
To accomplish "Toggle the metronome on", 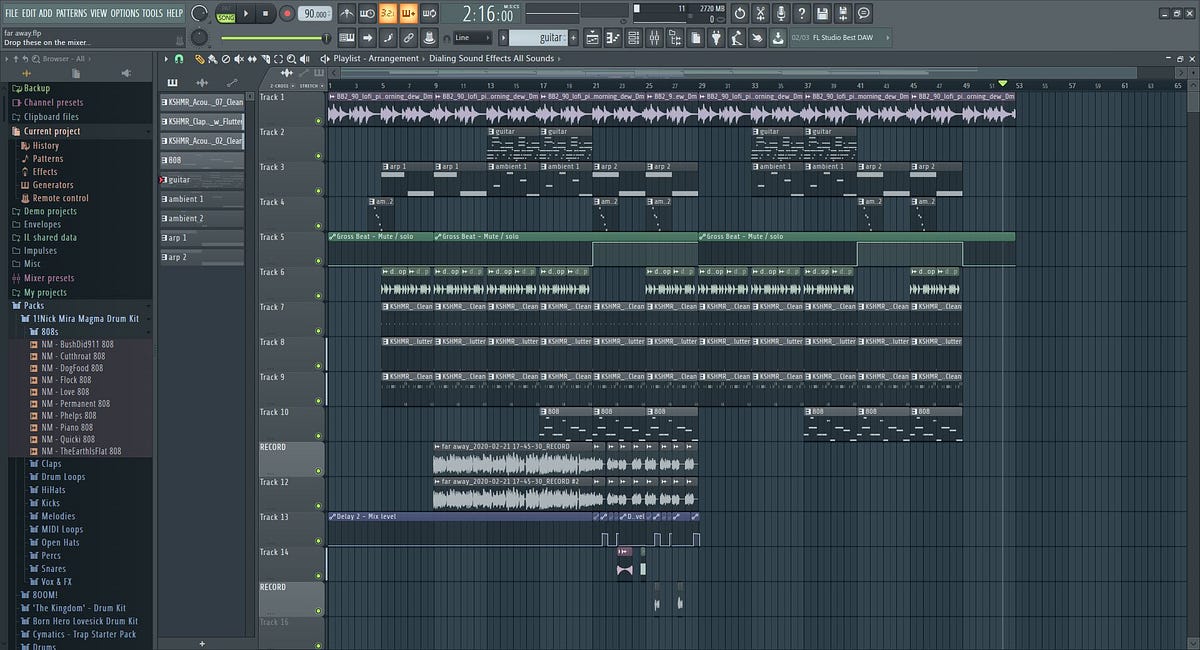I will tap(348, 12).
